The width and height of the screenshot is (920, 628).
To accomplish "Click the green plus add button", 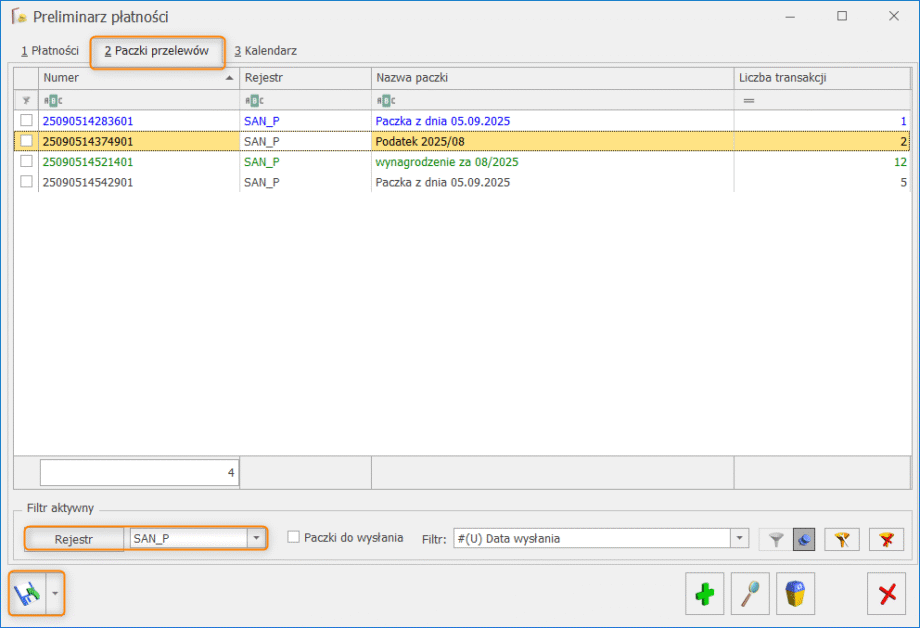I will pos(705,594).
